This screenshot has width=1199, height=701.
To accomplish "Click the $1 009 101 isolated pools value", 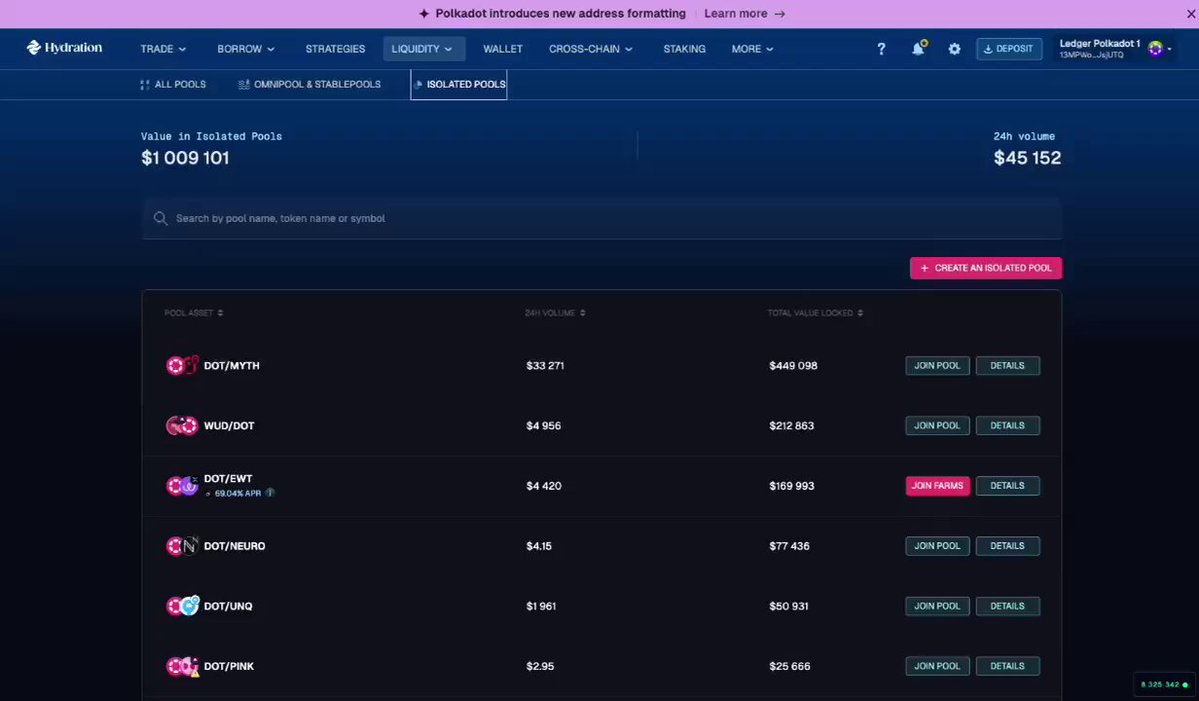I will tap(185, 158).
